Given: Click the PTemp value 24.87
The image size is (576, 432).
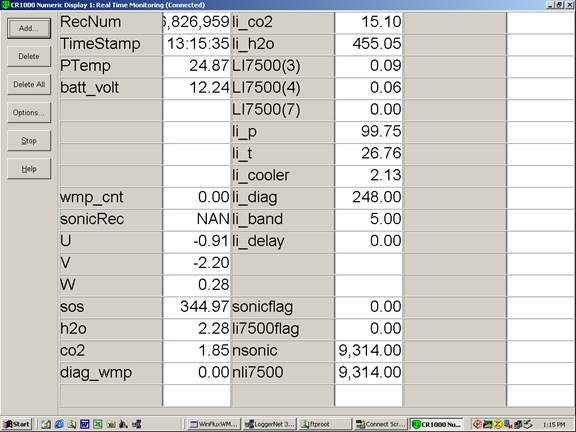Looking at the screenshot, I should coord(197,66).
